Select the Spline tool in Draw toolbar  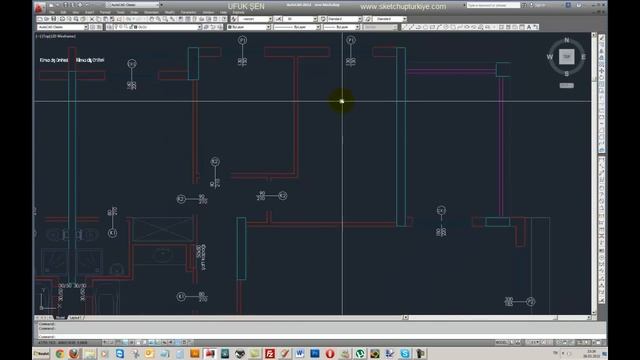point(460,27)
